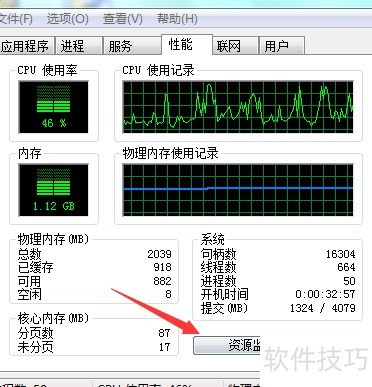This screenshot has height=387, width=372.
Task: Switch to the 用户 tab
Action: (282, 46)
